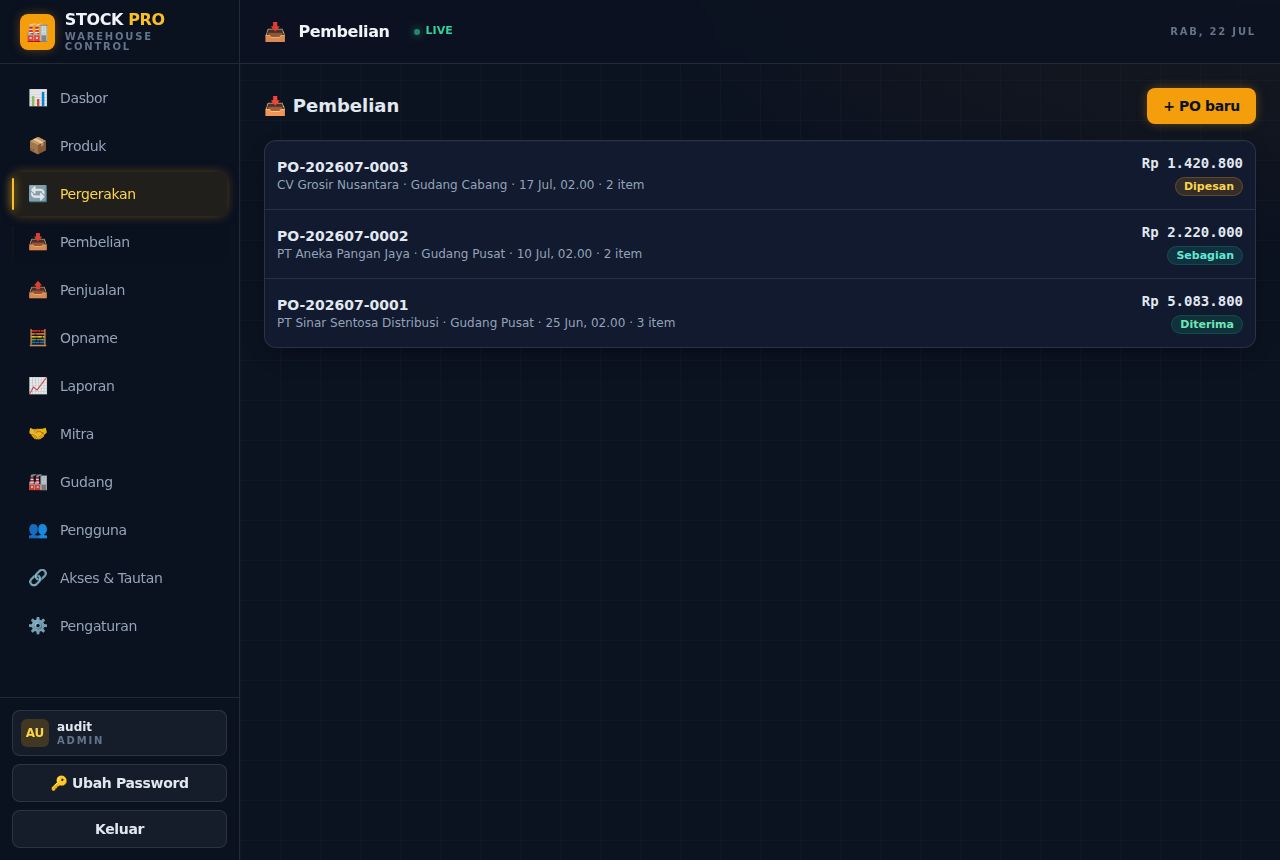Go to Pembelian in the sidebar
This screenshot has height=860, width=1280.
[x=120, y=242]
